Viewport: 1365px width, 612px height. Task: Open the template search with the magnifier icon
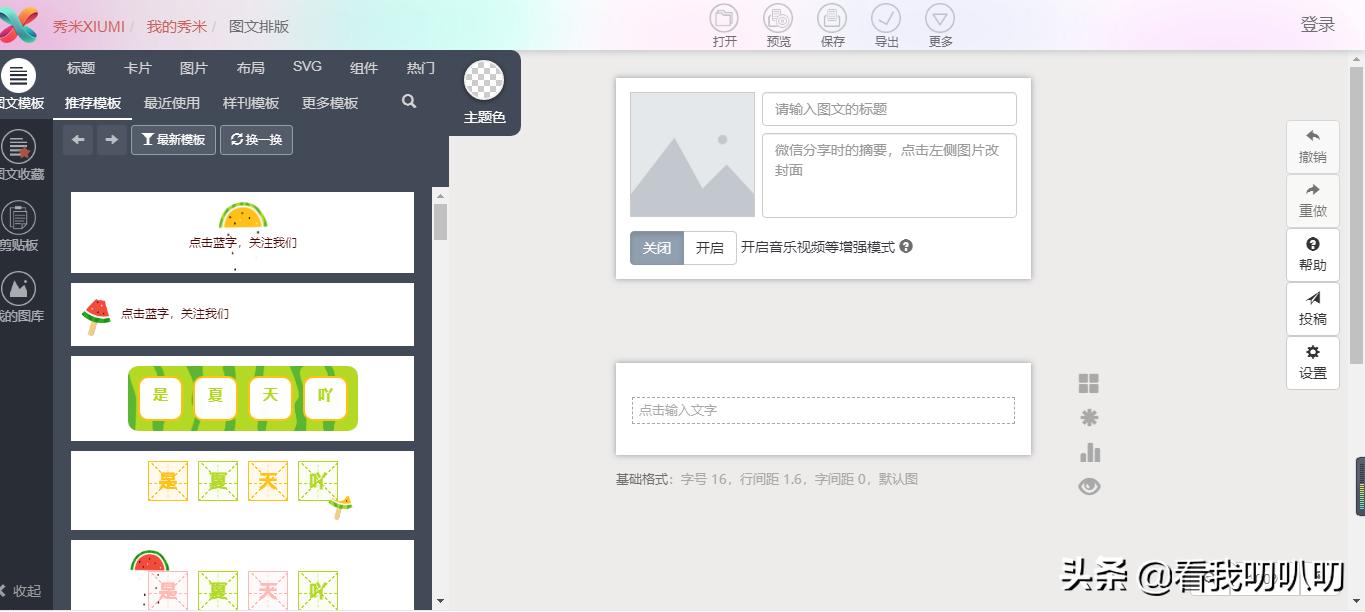[408, 102]
